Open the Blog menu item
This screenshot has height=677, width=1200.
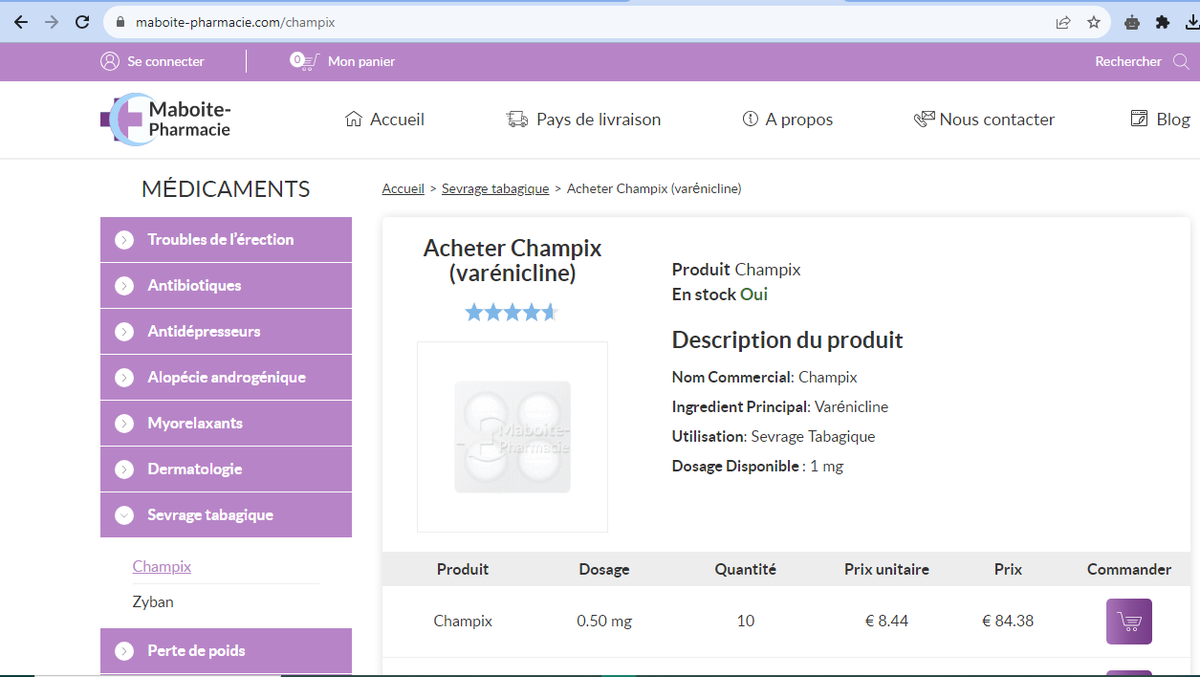[x=1160, y=119]
